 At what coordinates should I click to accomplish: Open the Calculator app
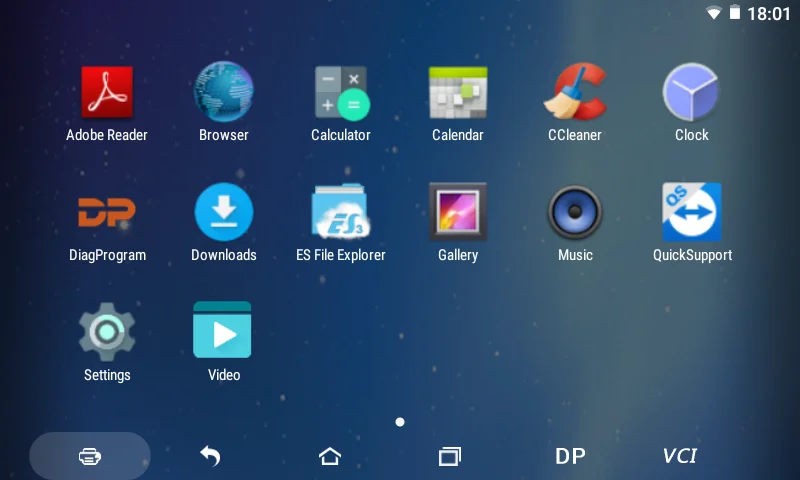pos(341,93)
